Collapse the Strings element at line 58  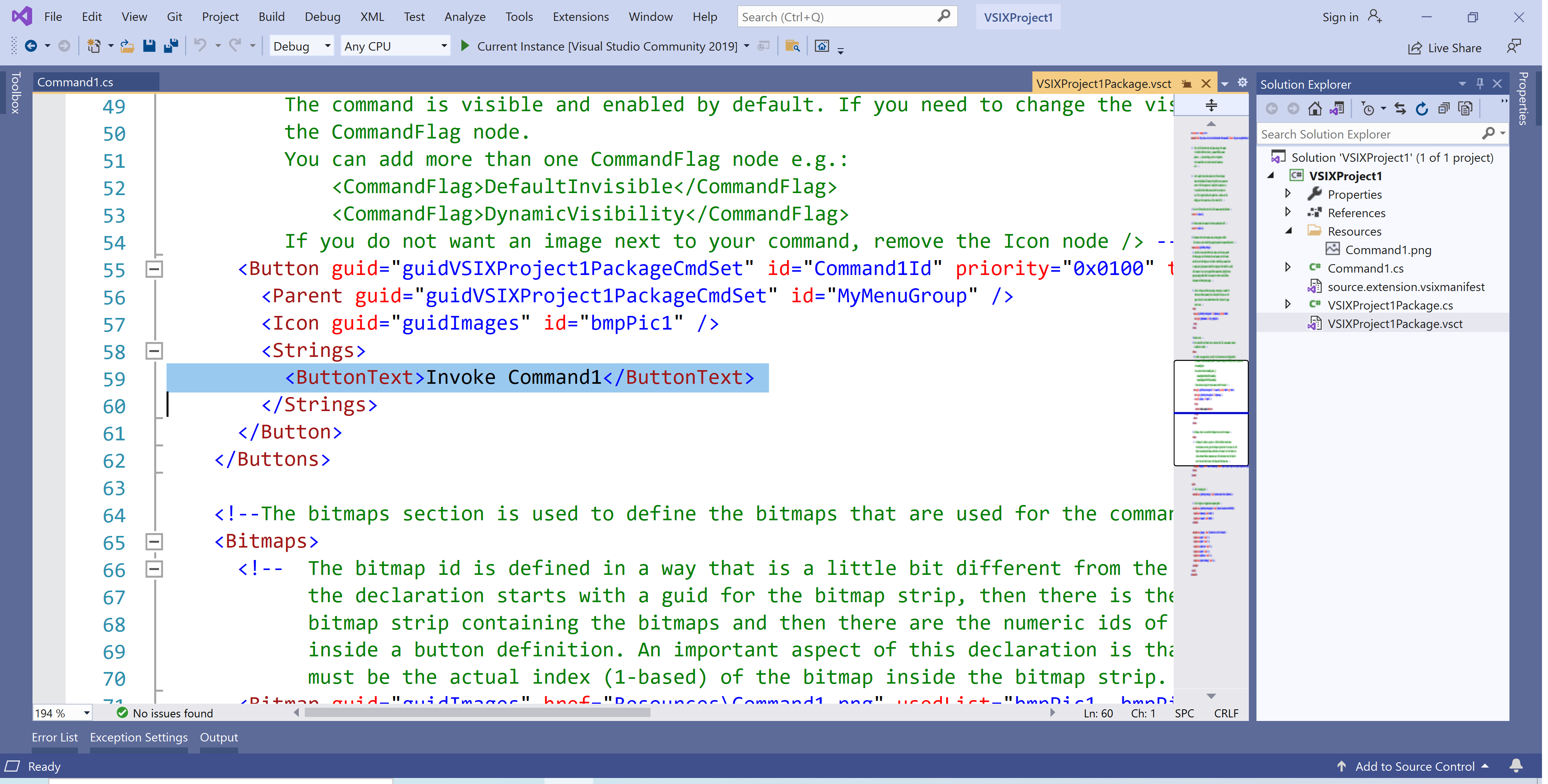[x=154, y=351]
